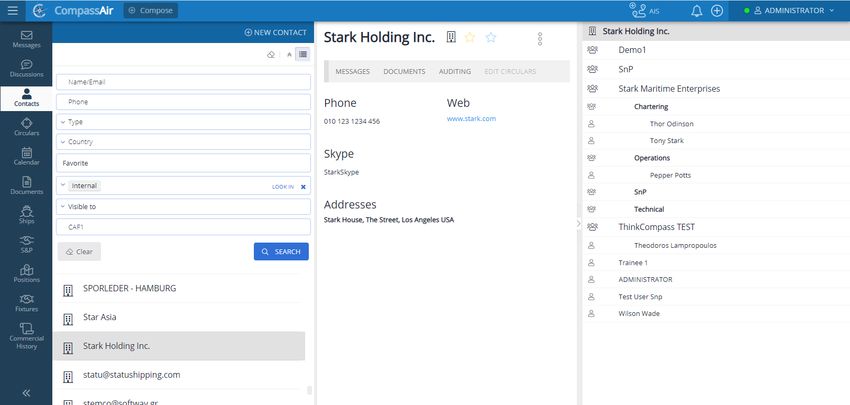Open Ships in the sidebar
Image resolution: width=850 pixels, height=405 pixels.
(26, 215)
